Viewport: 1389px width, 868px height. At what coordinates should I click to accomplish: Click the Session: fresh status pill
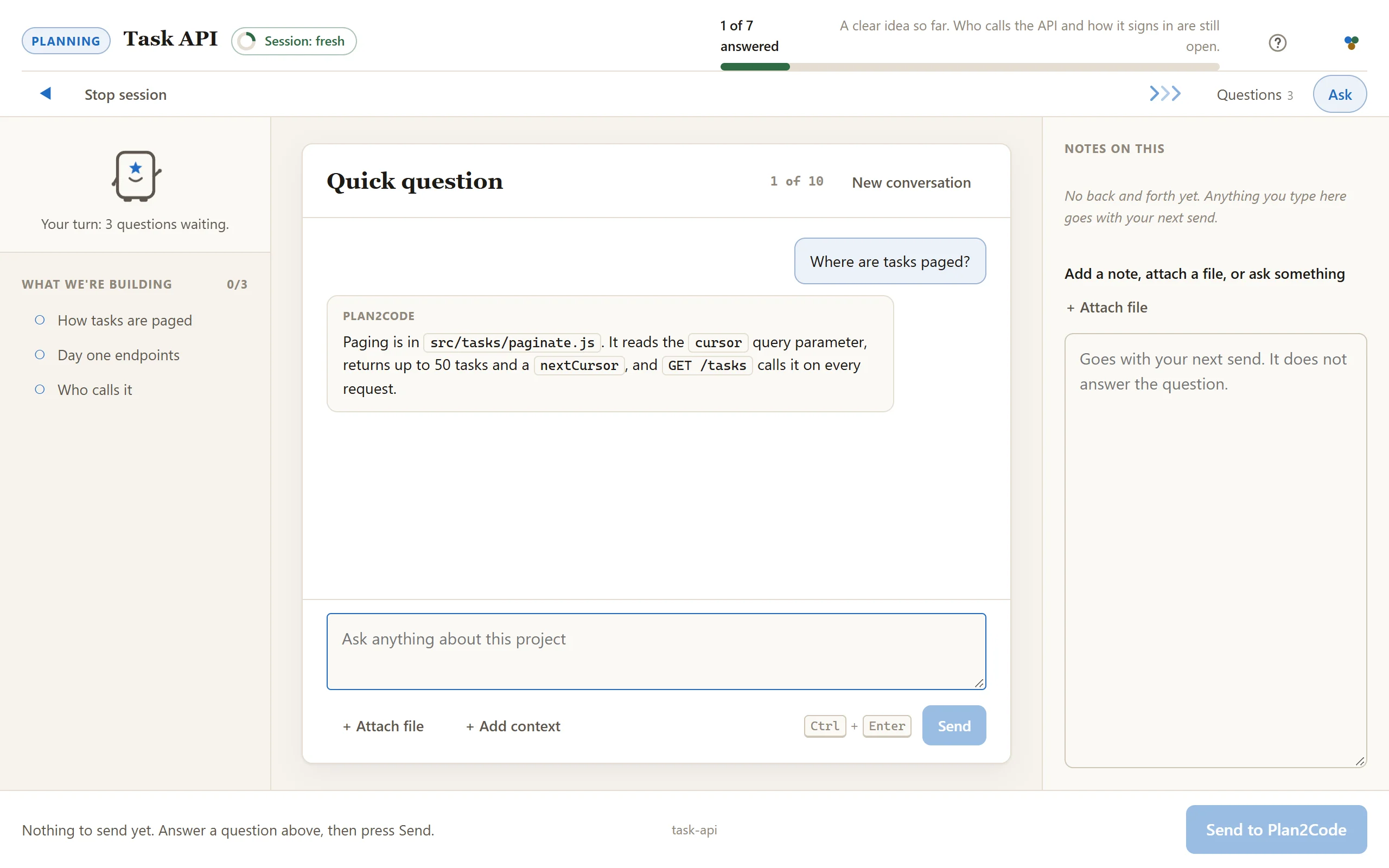tap(294, 41)
